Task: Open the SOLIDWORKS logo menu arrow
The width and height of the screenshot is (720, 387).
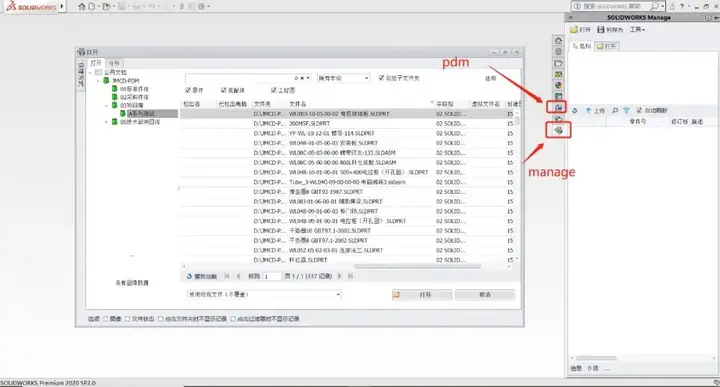Action: coord(62,6)
